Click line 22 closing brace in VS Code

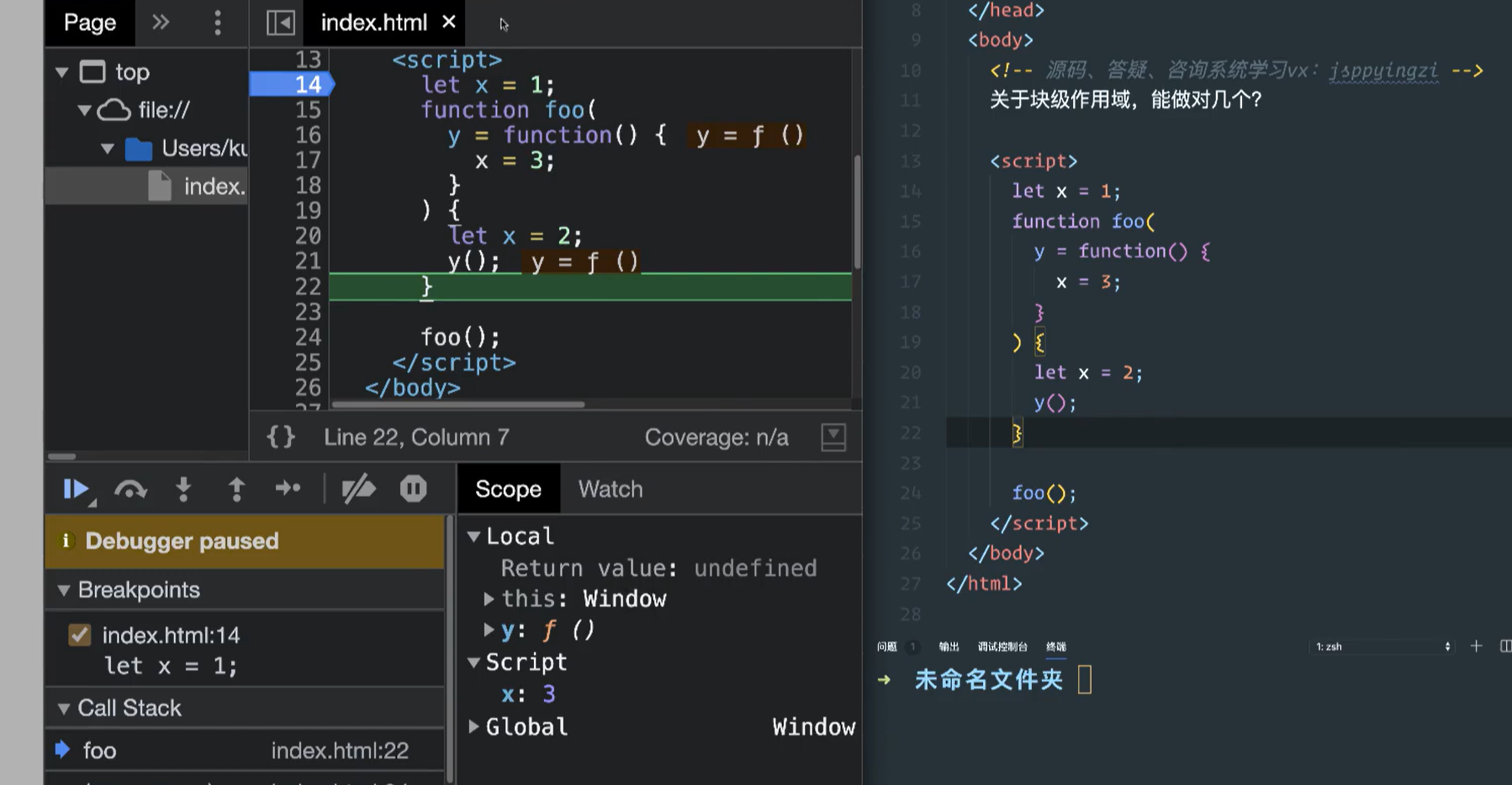point(1017,433)
